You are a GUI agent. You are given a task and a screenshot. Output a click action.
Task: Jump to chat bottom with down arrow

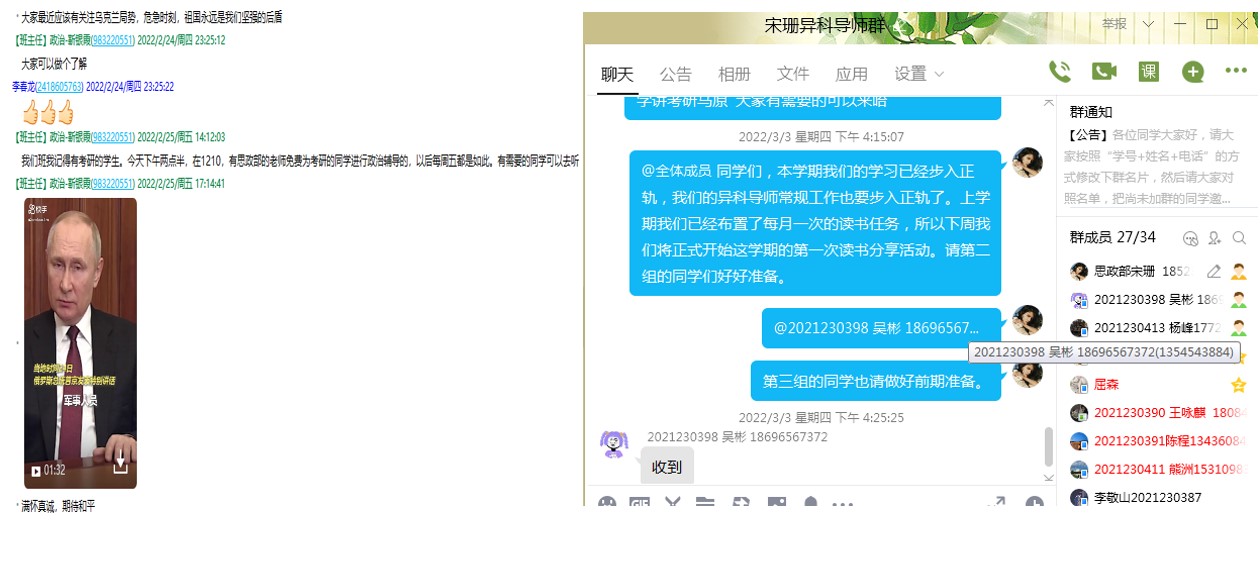click(x=1048, y=478)
